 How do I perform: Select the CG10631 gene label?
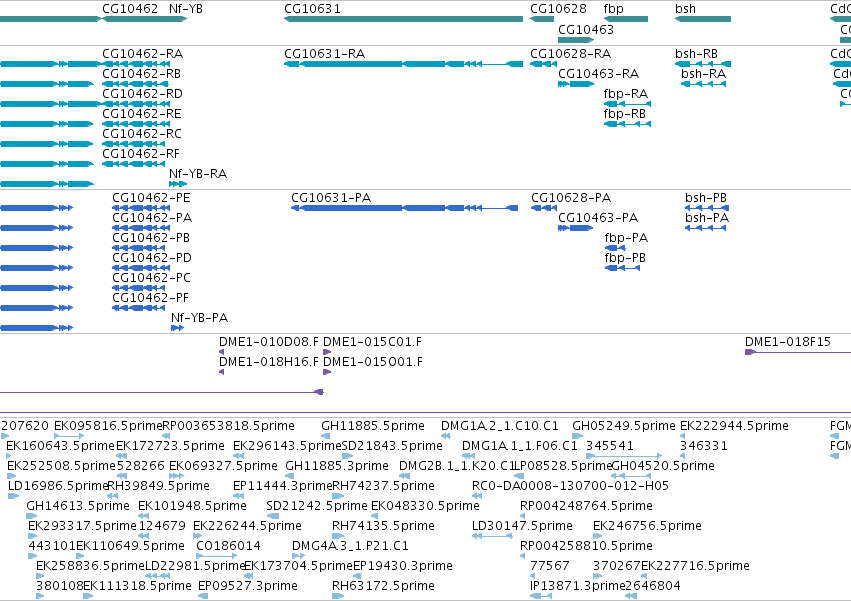point(312,9)
